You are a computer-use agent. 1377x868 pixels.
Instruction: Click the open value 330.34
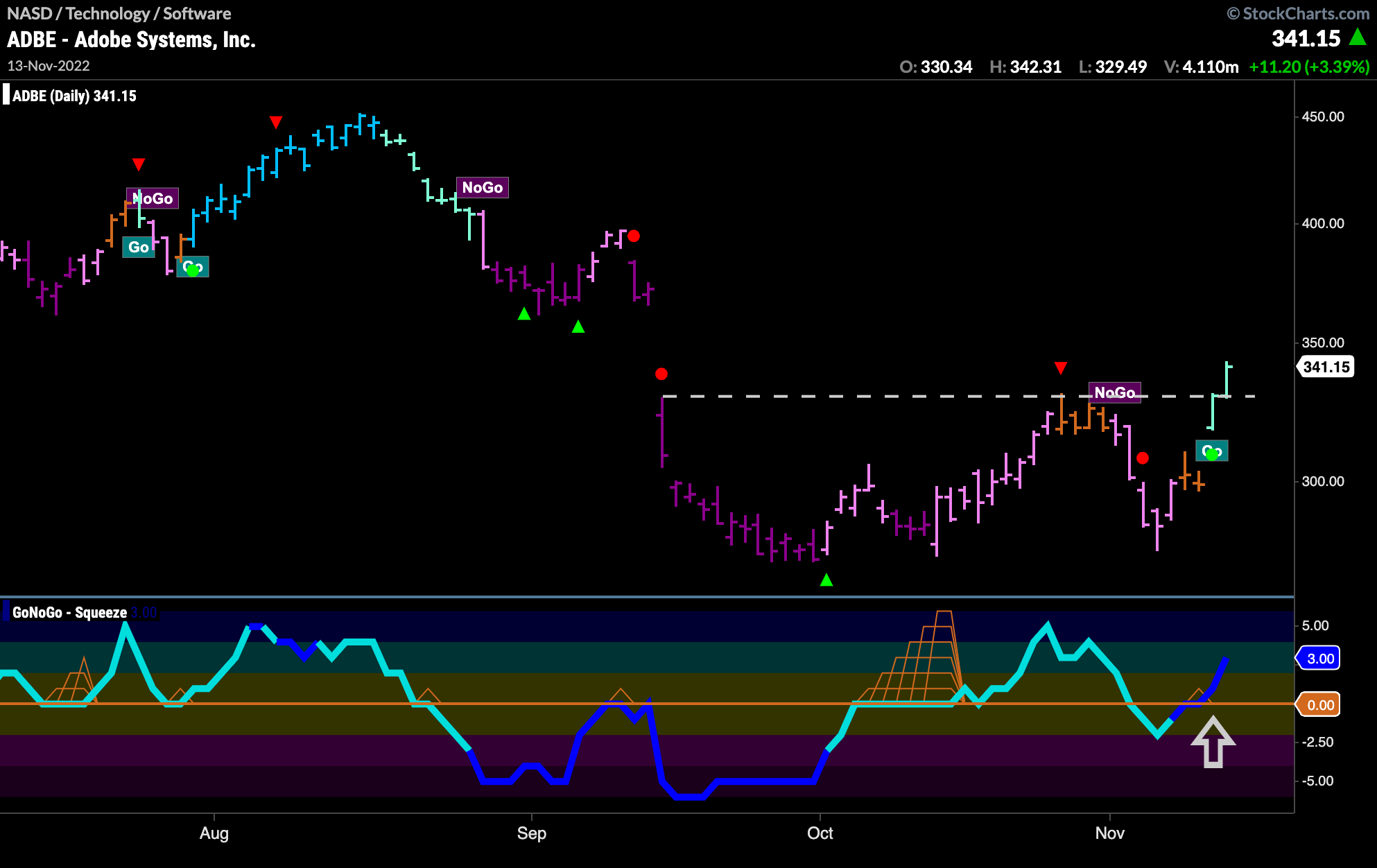click(946, 67)
